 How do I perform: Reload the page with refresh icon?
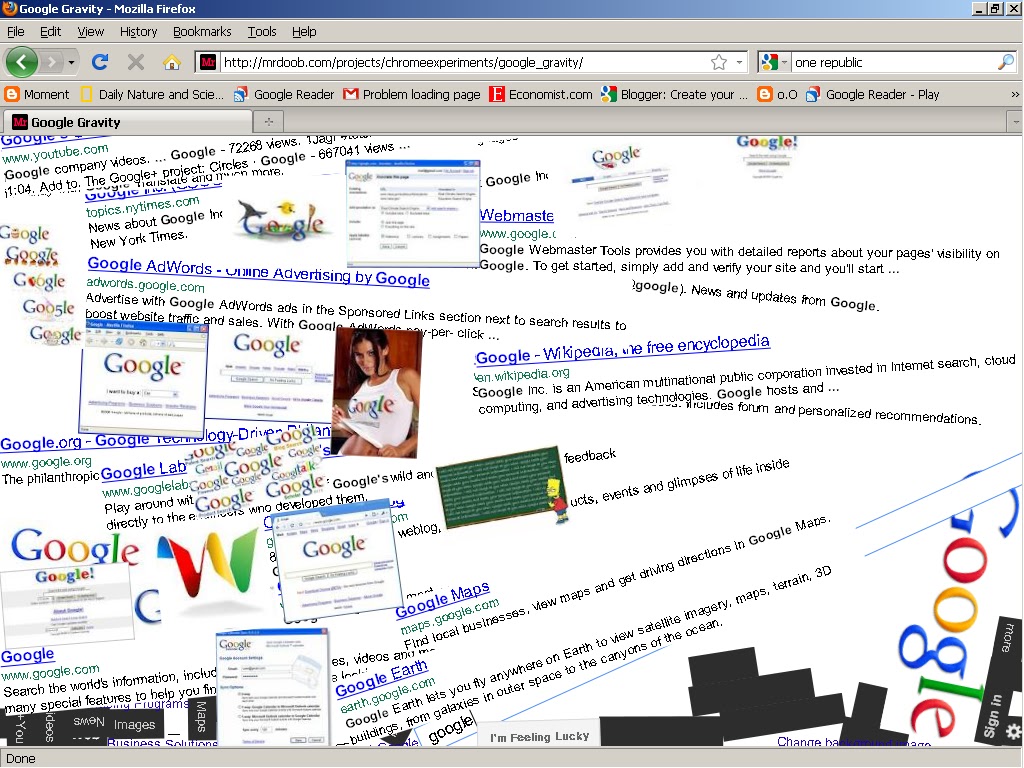point(99,62)
